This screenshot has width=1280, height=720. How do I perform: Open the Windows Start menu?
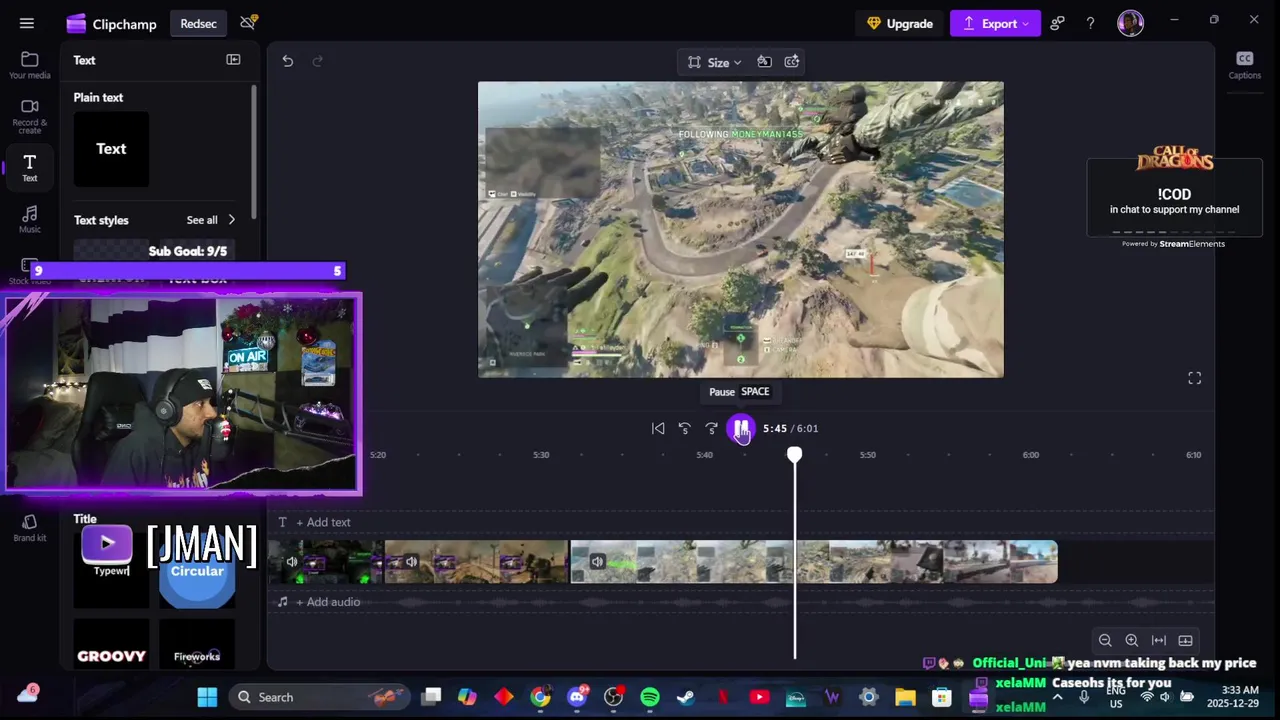click(207, 697)
